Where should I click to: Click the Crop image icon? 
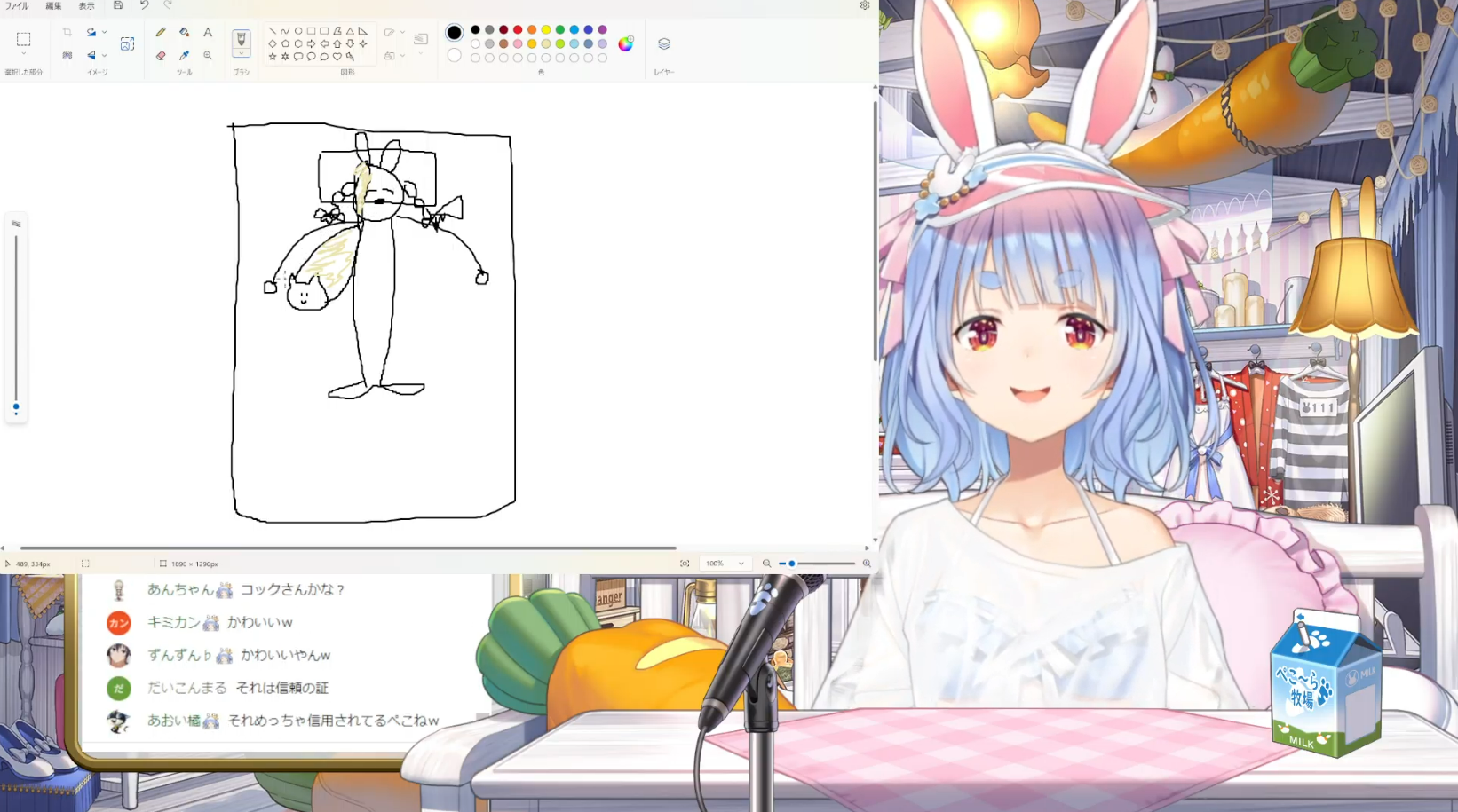pos(67,32)
